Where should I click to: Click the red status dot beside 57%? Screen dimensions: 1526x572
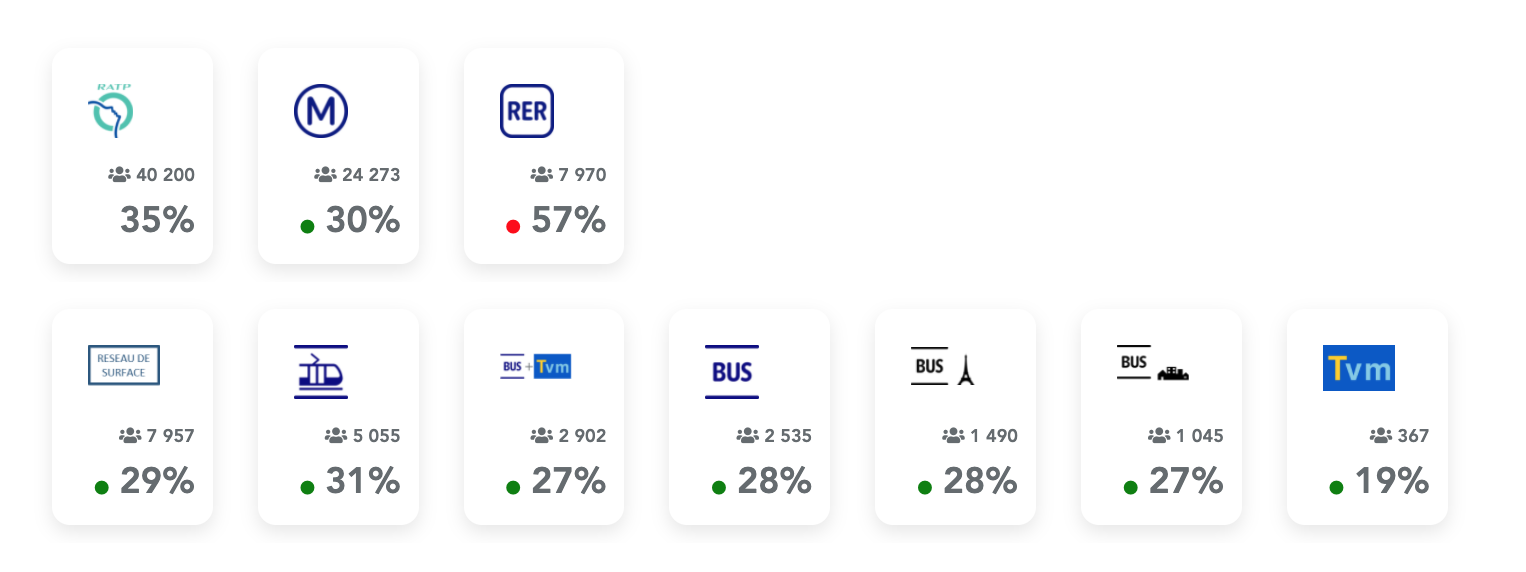[x=513, y=227]
